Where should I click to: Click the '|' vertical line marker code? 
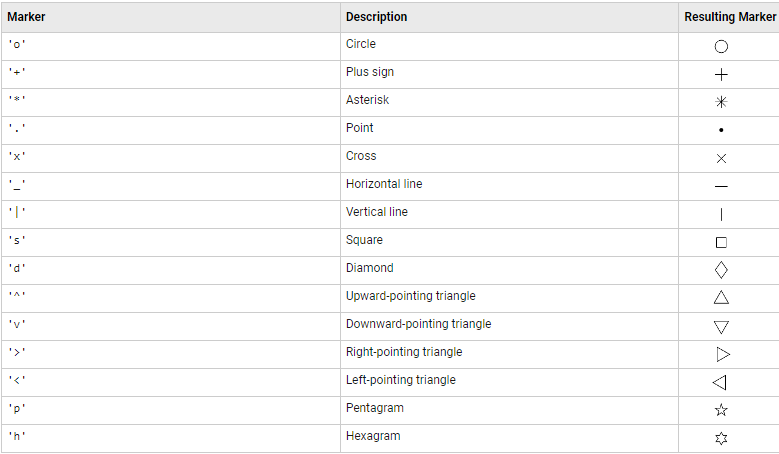17,213
